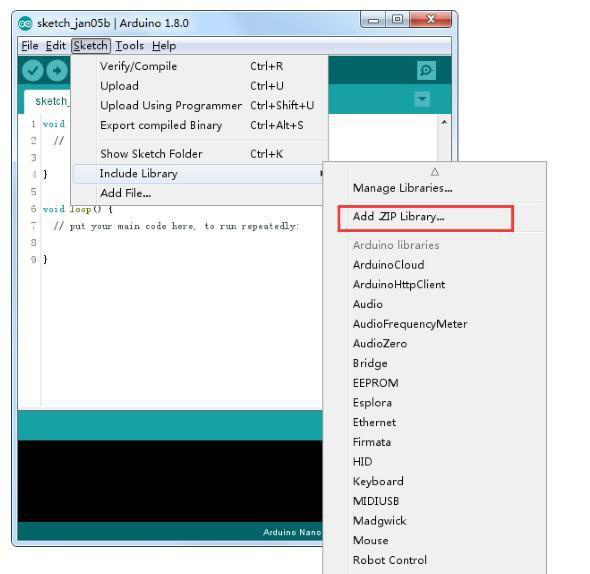Click the Arduino Nano status text
The height and width of the screenshot is (574, 590).
292,532
